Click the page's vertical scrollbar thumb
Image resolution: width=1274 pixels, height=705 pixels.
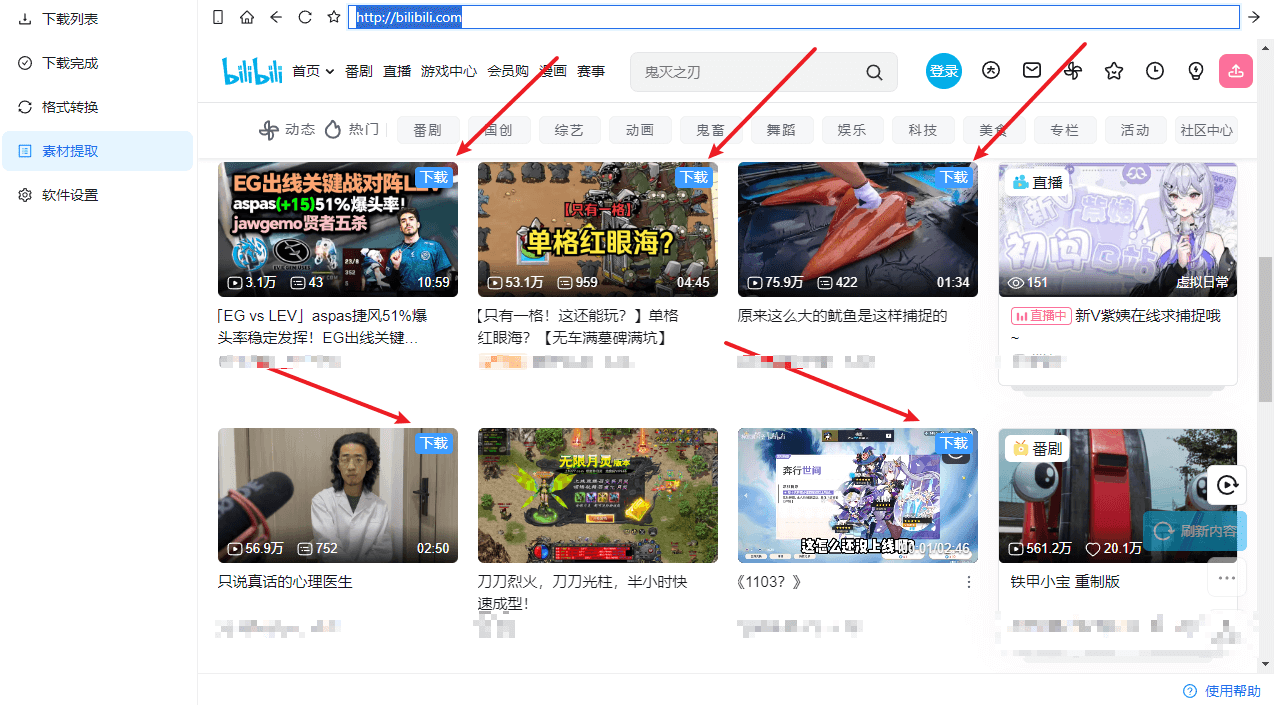[x=1266, y=329]
